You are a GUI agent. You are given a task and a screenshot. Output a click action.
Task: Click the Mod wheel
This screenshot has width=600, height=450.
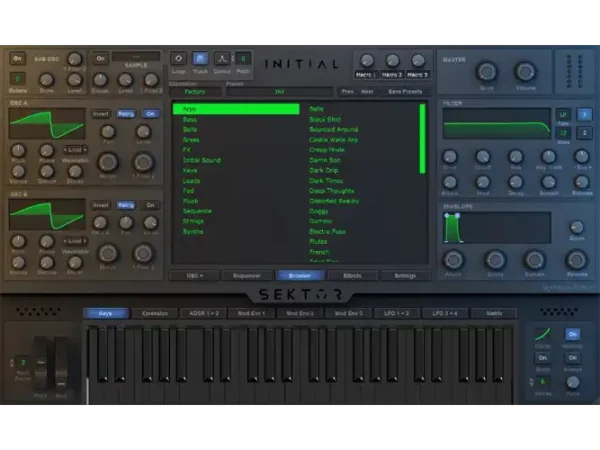coord(61,362)
